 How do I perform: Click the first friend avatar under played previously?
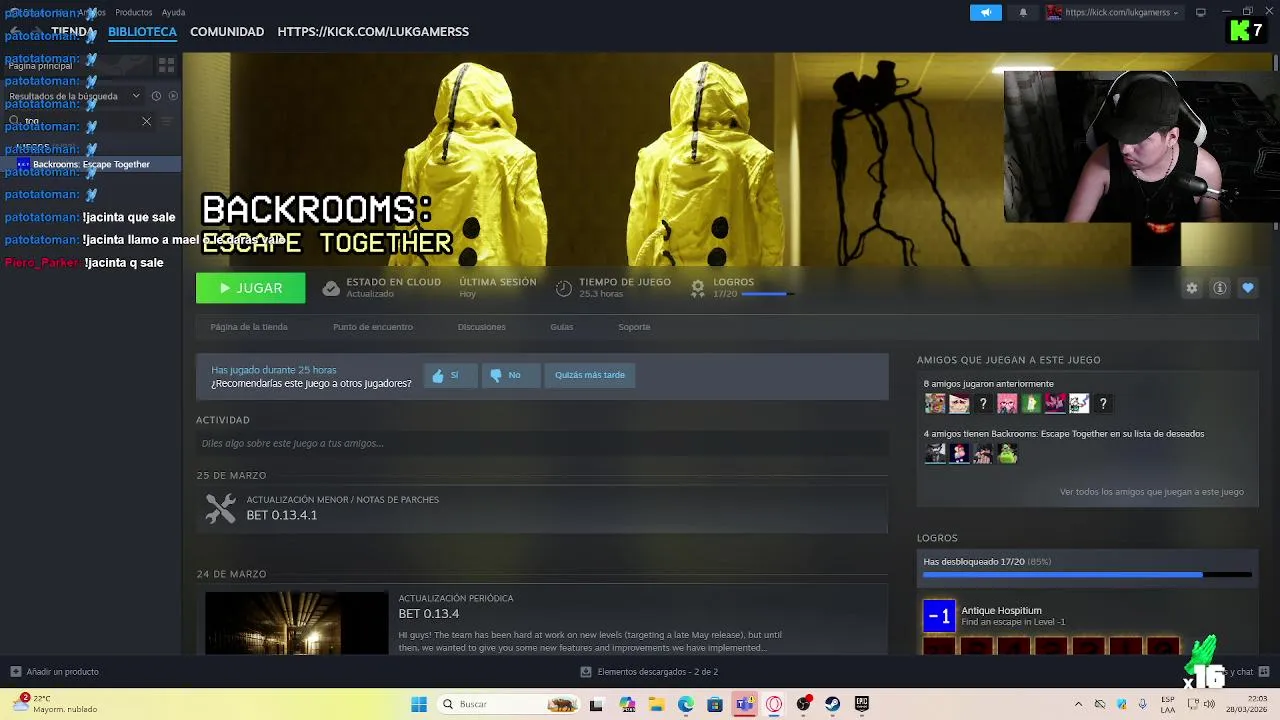pos(935,404)
